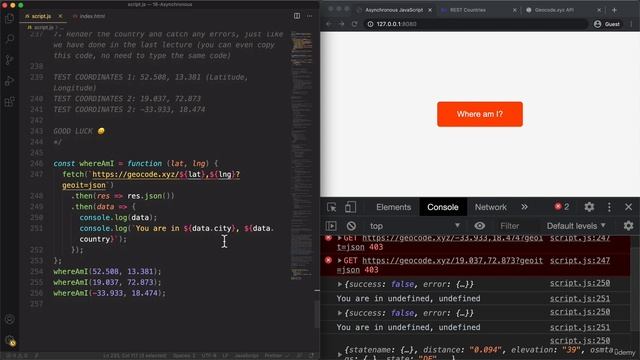The width and height of the screenshot is (640, 360).
Task: Open first script.js:251 source link
Action: pos(580,298)
